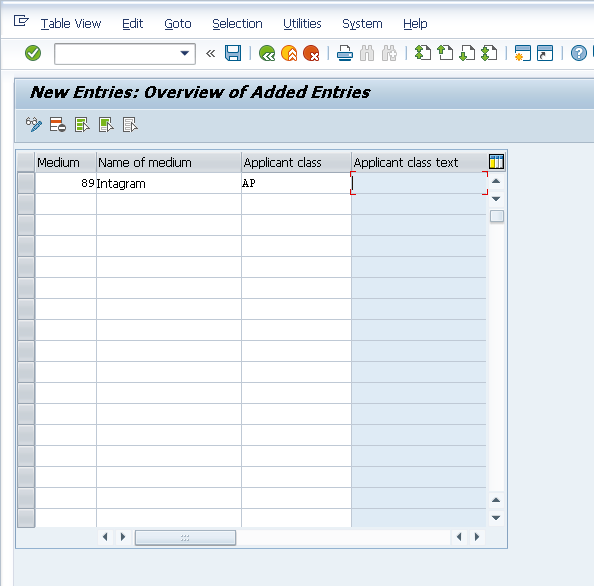The width and height of the screenshot is (594, 586).
Task: Open the Utilities menu
Action: [302, 24]
